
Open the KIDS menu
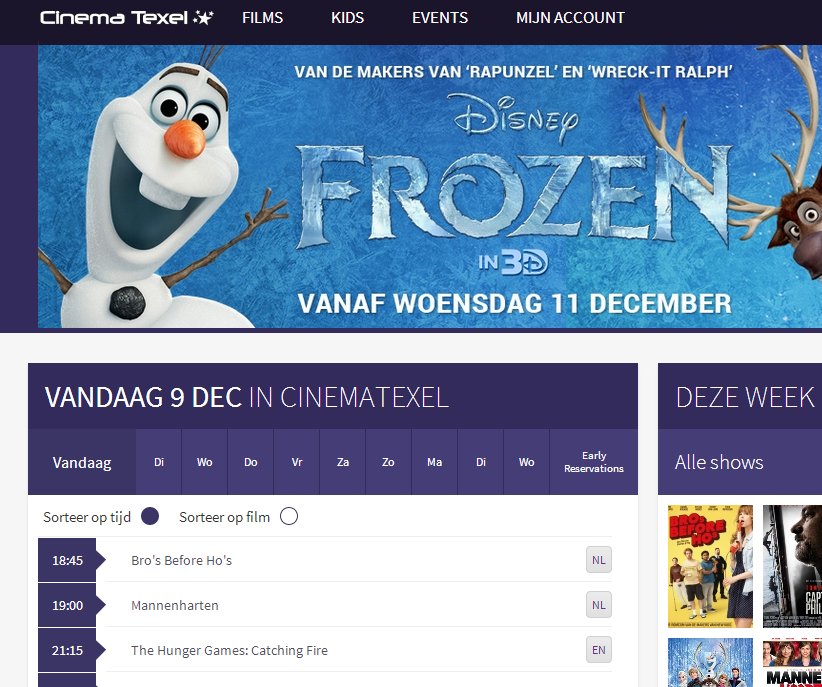(x=348, y=18)
